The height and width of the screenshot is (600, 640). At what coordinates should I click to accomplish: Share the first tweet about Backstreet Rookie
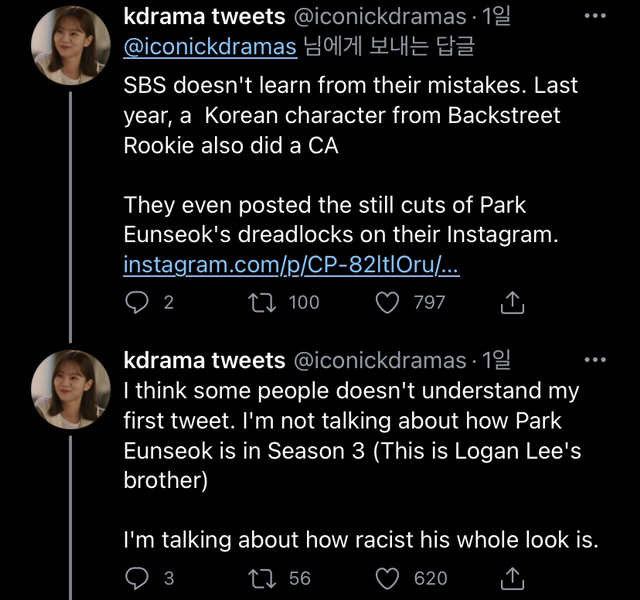click(x=511, y=302)
